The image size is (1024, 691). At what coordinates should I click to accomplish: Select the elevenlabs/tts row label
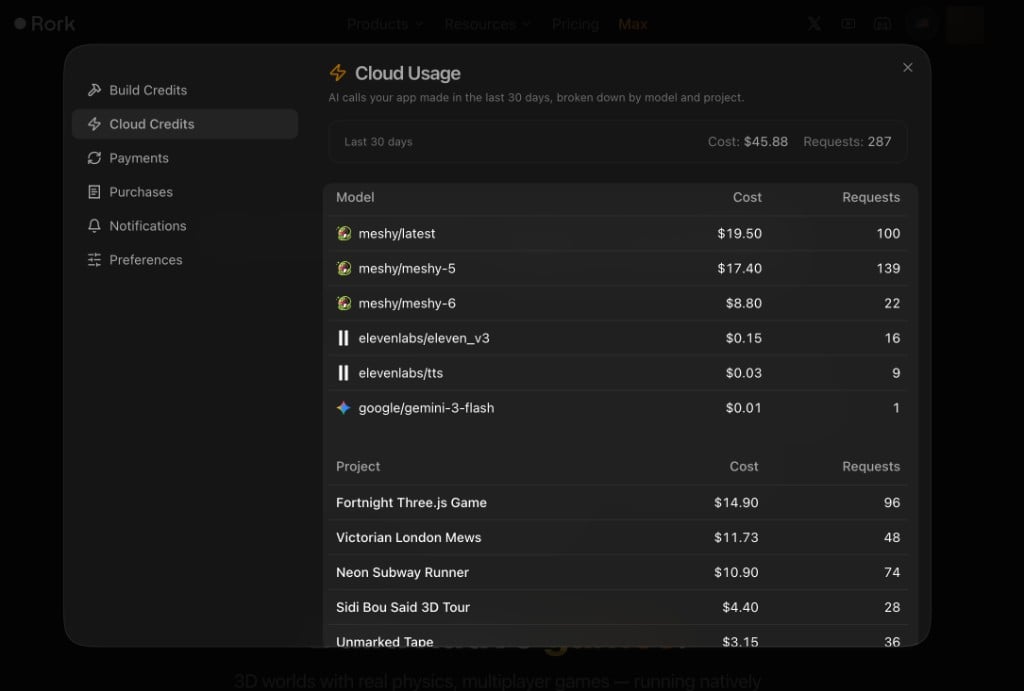tap(400, 373)
